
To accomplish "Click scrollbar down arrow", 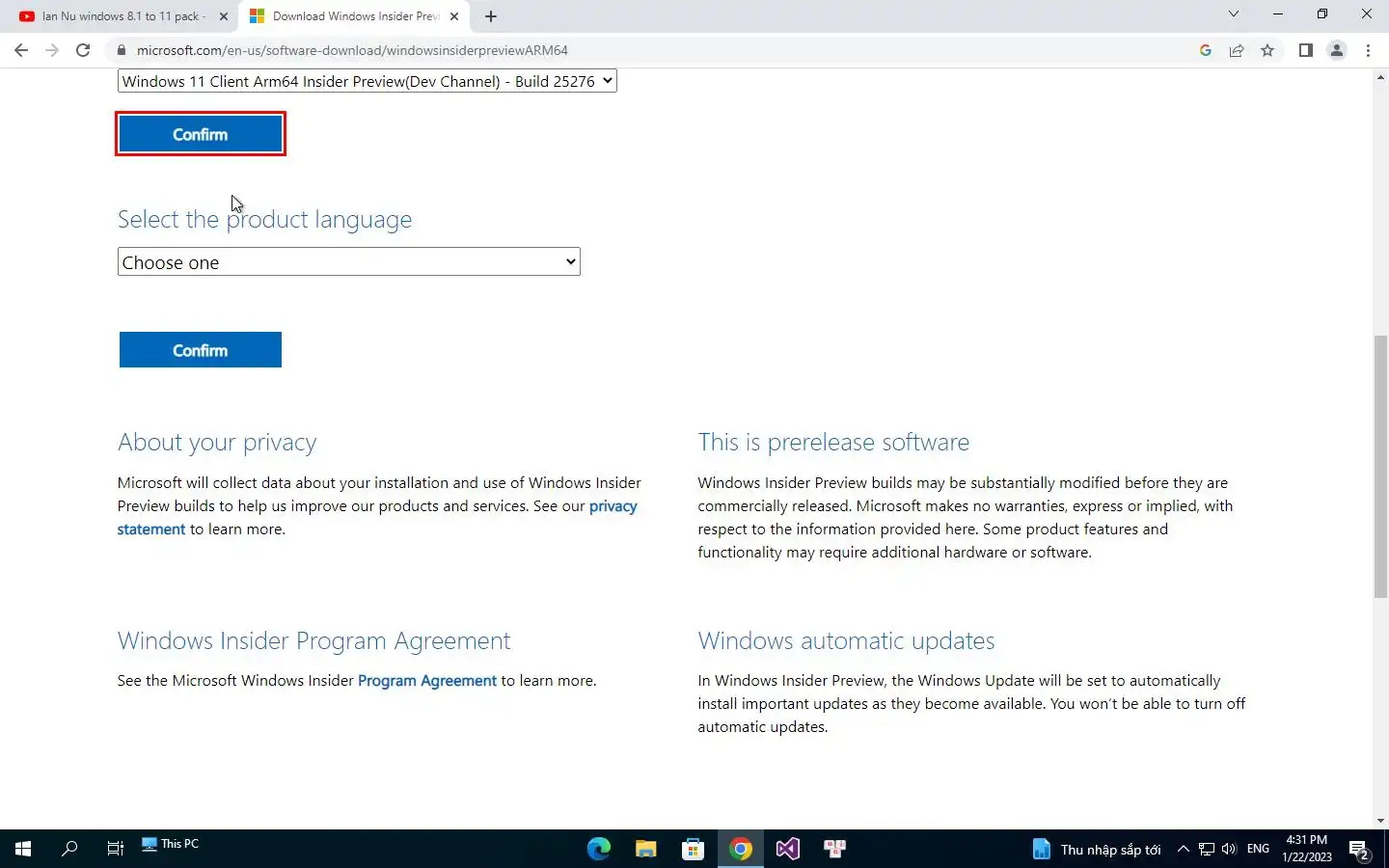I will click(1380, 821).
